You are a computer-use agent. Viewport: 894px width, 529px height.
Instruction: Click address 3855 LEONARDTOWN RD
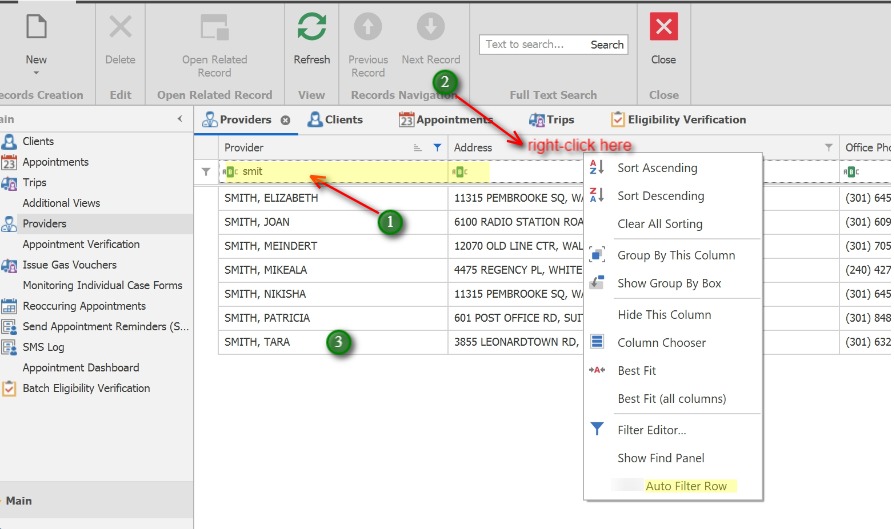[516, 342]
